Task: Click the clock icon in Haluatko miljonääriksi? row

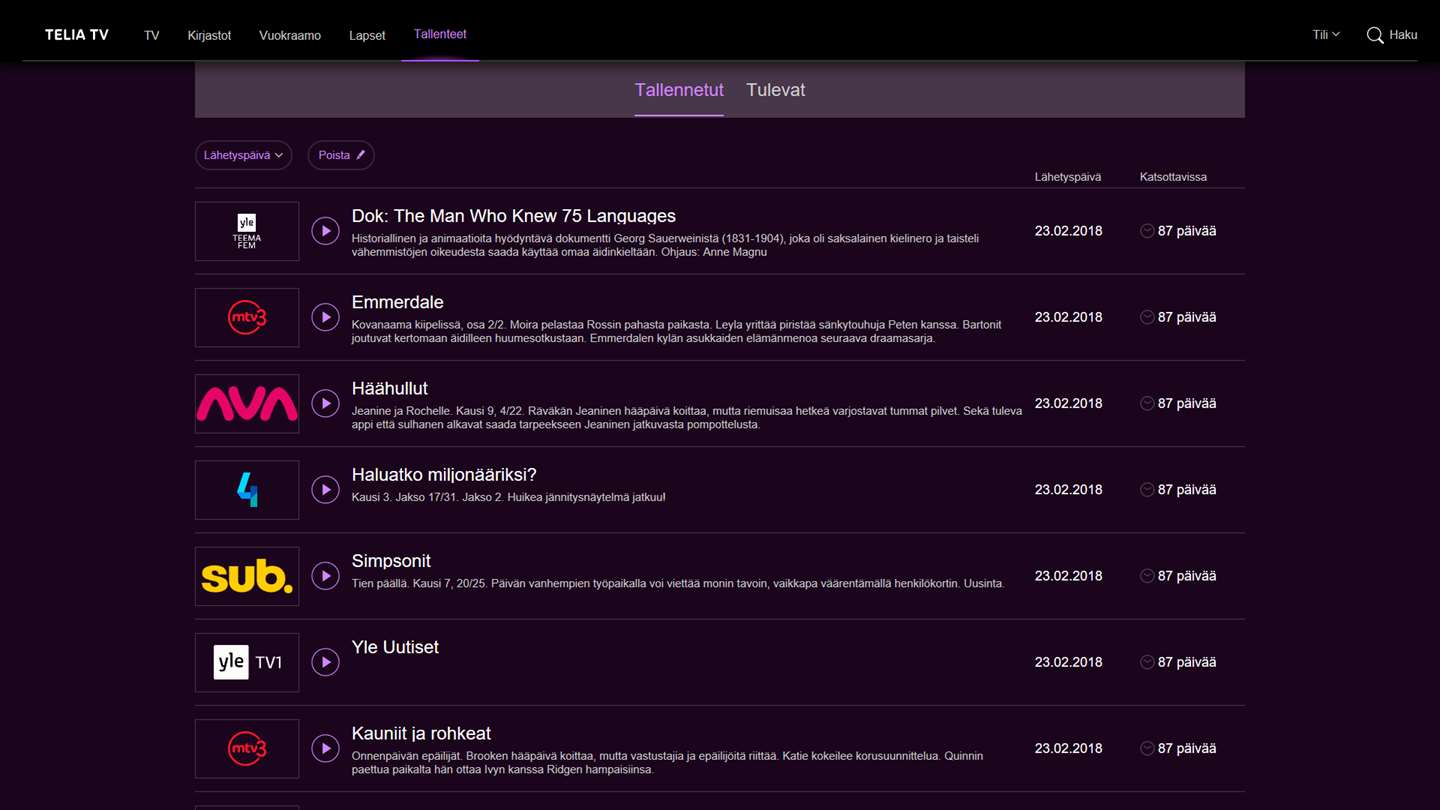Action: tap(1147, 490)
